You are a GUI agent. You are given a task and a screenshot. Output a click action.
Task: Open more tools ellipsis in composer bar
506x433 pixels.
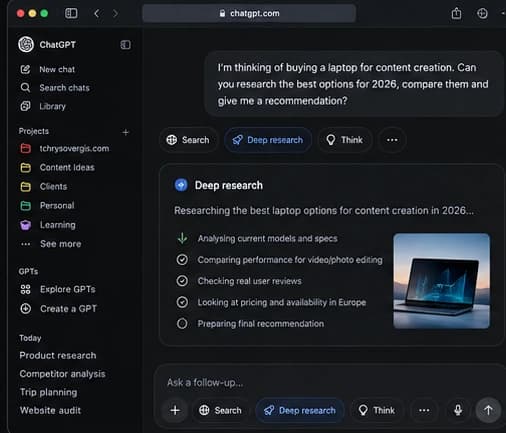[x=424, y=410]
